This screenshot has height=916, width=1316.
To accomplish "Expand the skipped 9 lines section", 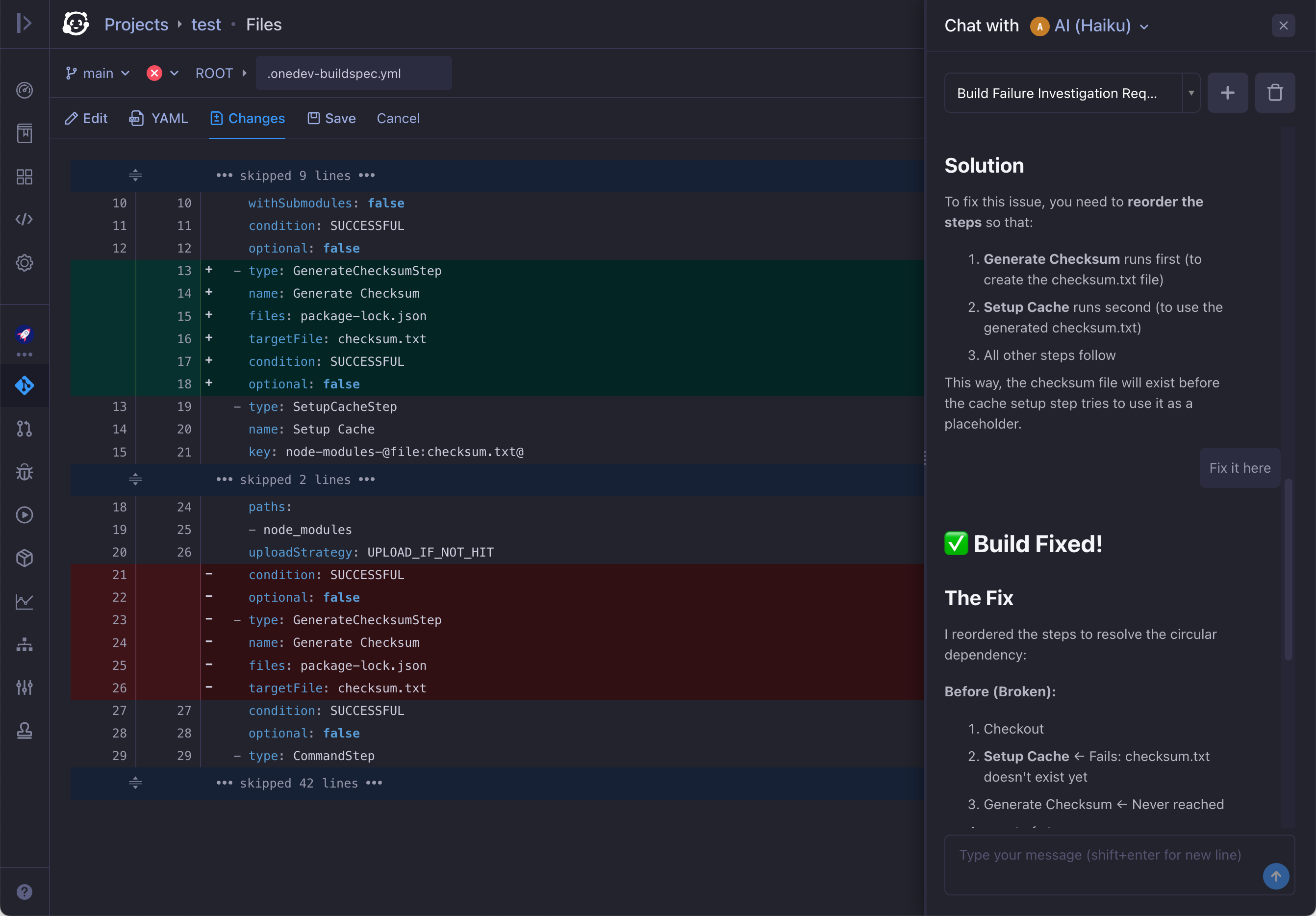I will point(135,176).
